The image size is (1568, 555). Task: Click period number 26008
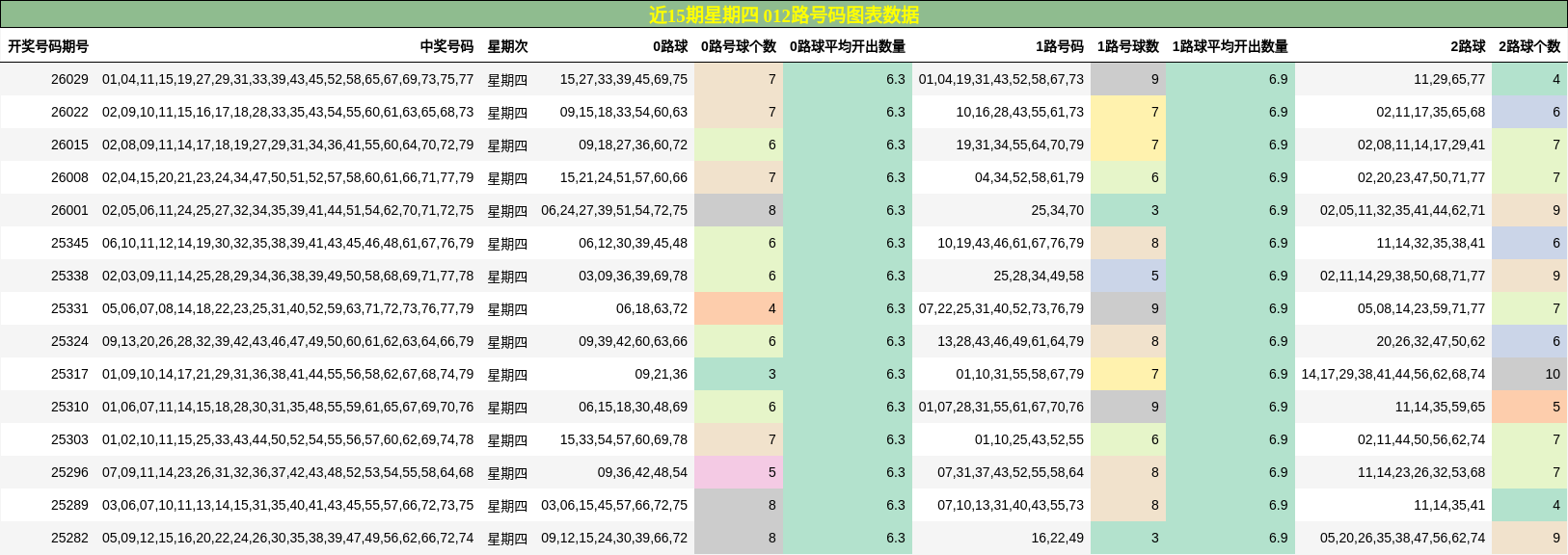tap(69, 177)
